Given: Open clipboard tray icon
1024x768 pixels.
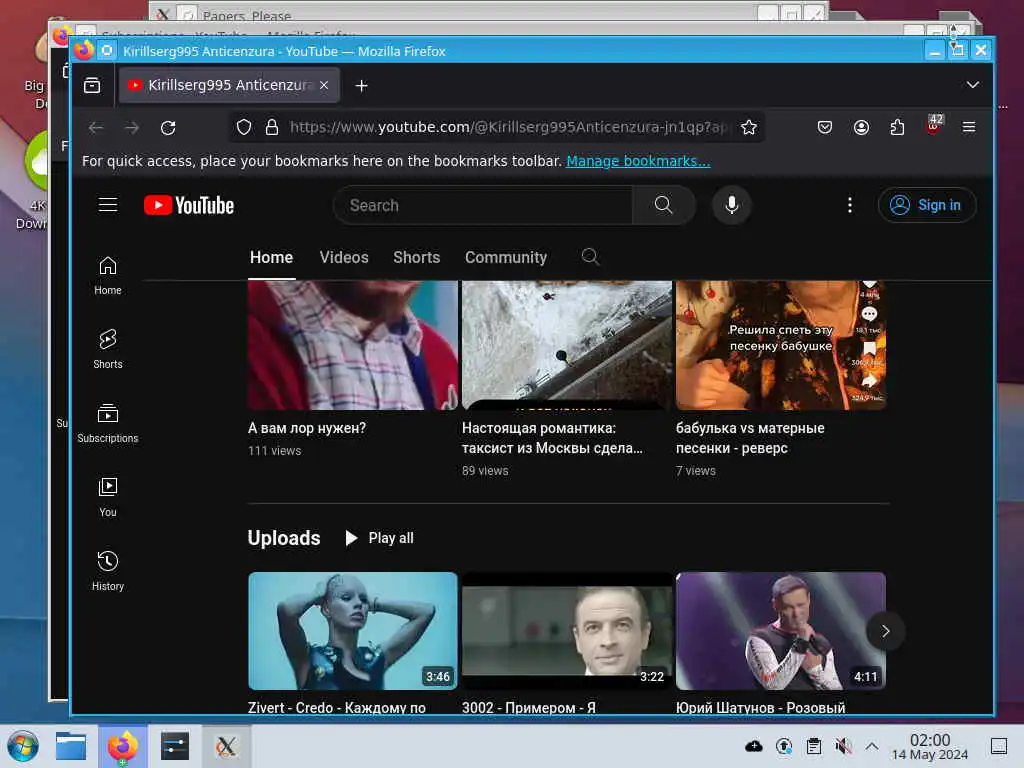Looking at the screenshot, I should click(814, 746).
